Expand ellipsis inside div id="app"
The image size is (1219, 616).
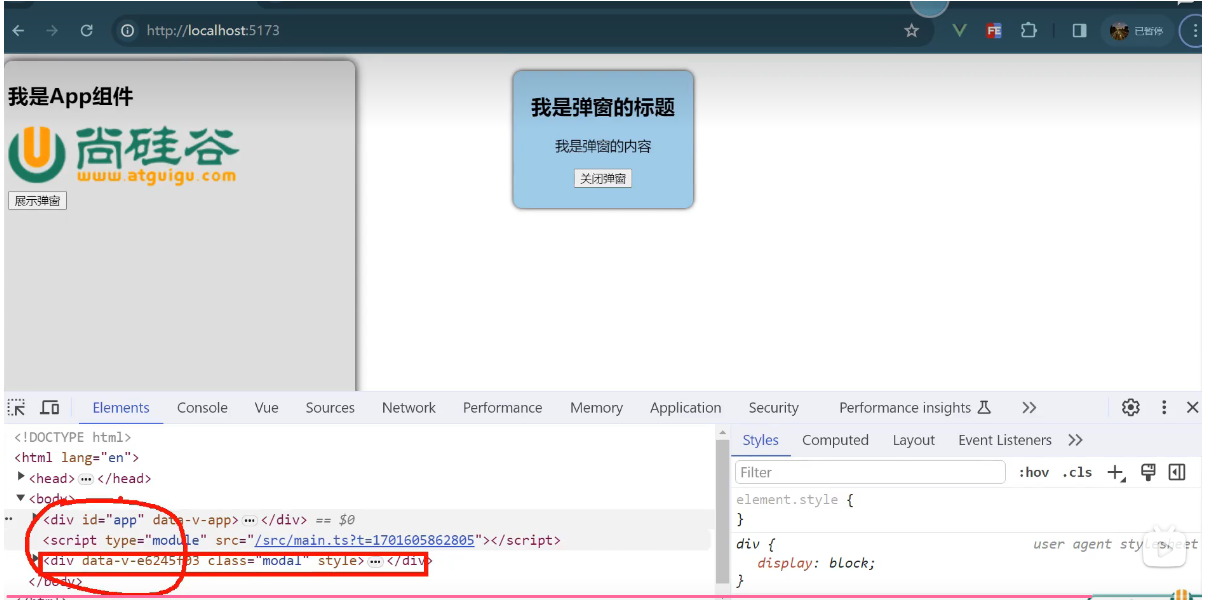[x=250, y=520]
